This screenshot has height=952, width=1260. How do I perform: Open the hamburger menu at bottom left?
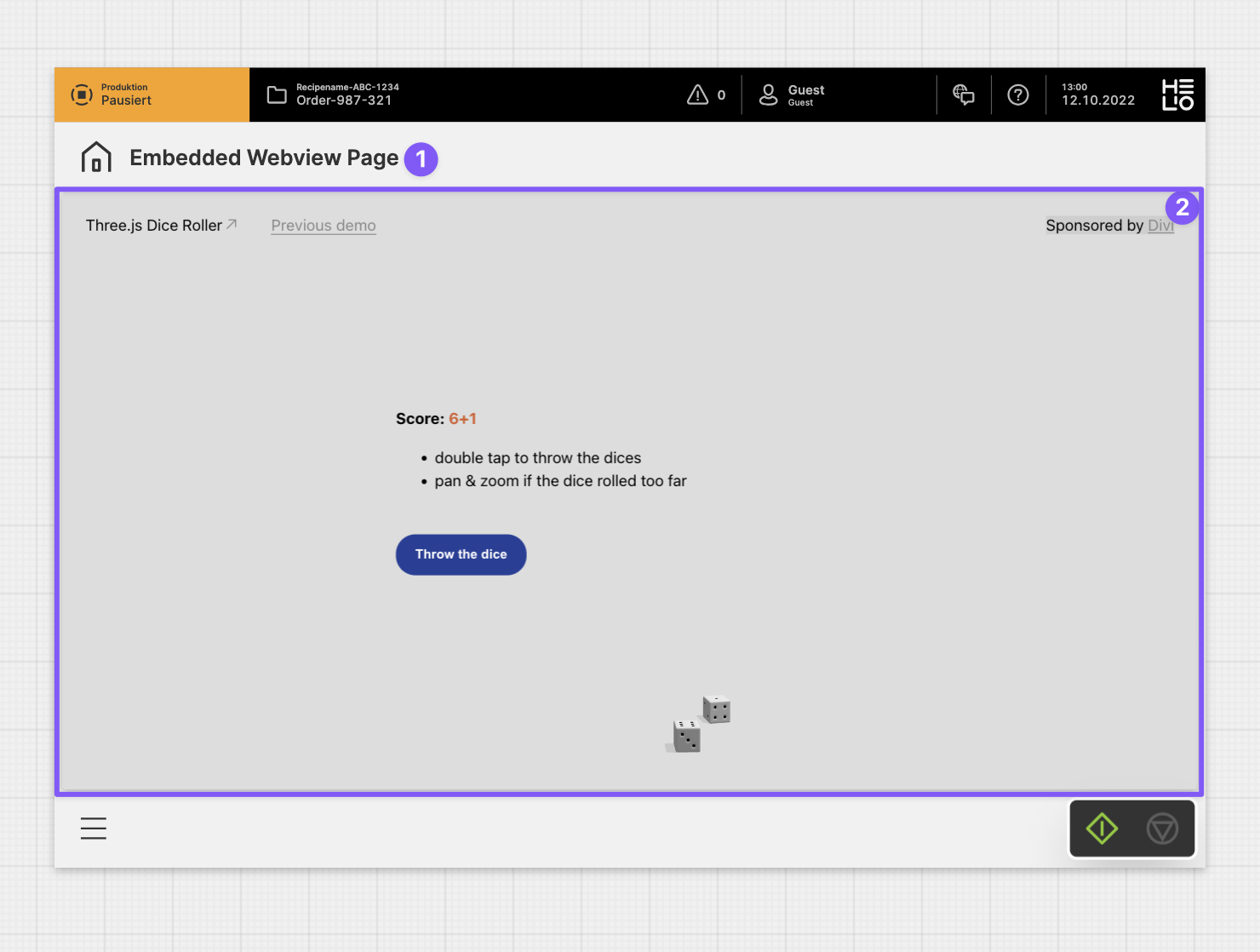(x=94, y=829)
